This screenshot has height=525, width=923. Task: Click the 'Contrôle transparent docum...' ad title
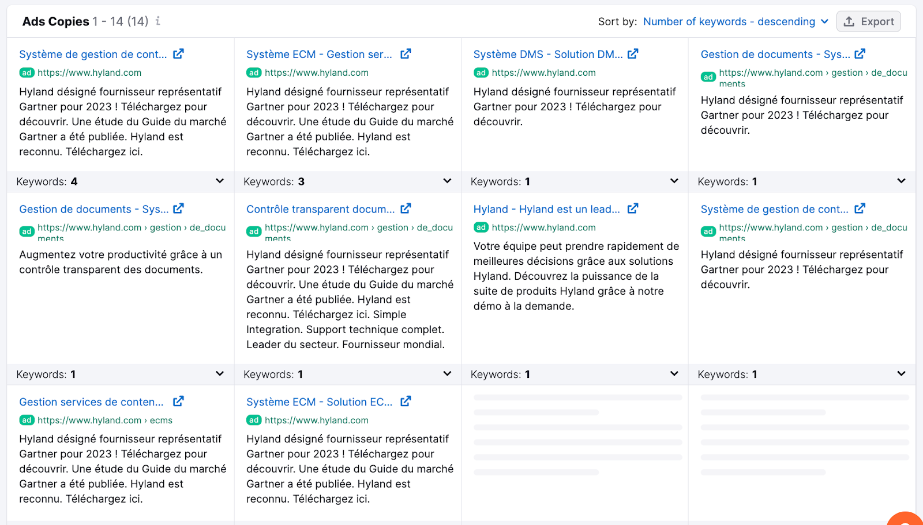(x=320, y=209)
